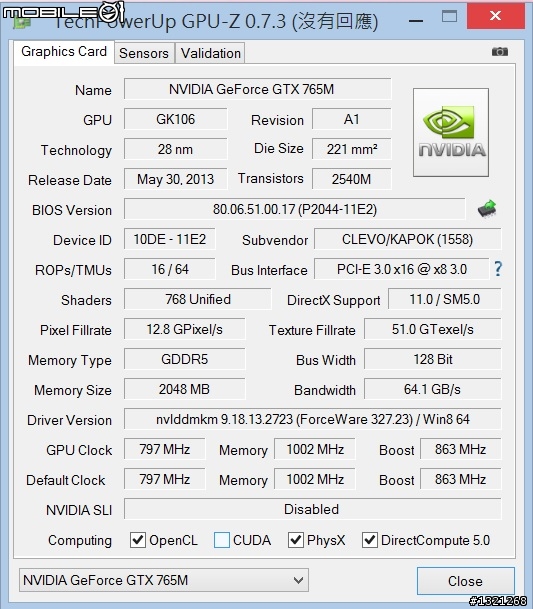This screenshot has height=609, width=533.
Task: Click the BIOS save chip icon
Action: click(487, 209)
